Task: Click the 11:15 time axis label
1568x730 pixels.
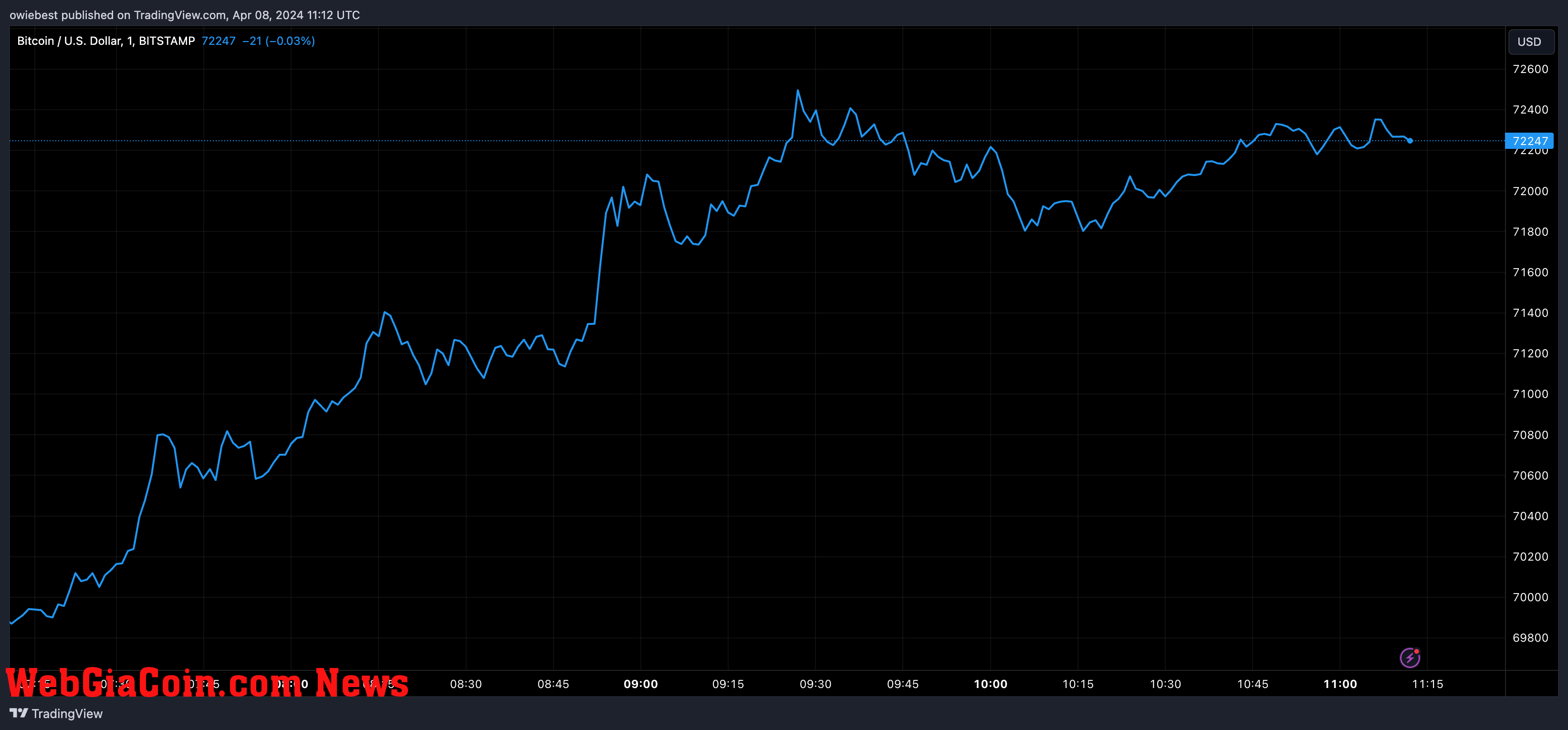Action: [x=1427, y=684]
